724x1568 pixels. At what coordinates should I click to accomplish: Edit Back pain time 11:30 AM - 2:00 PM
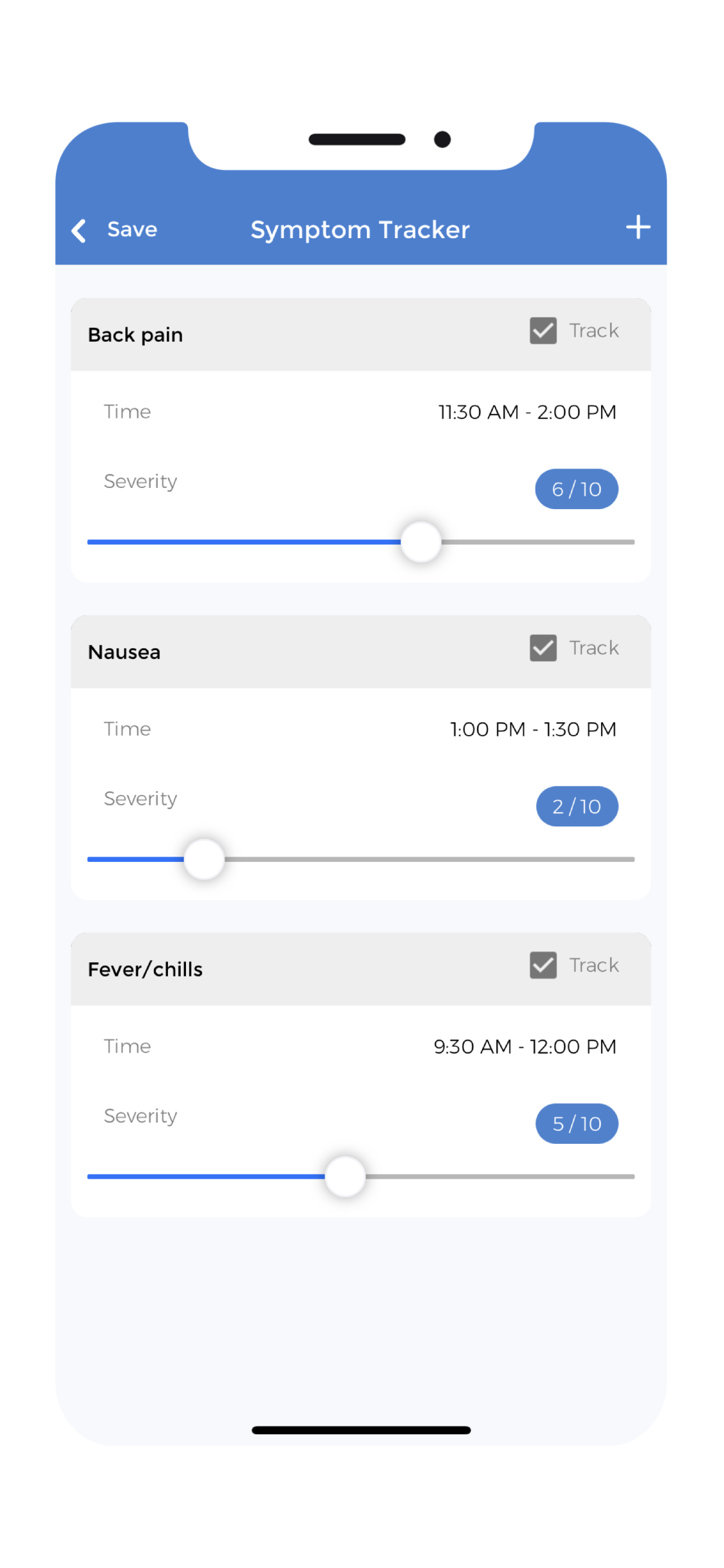pos(526,412)
